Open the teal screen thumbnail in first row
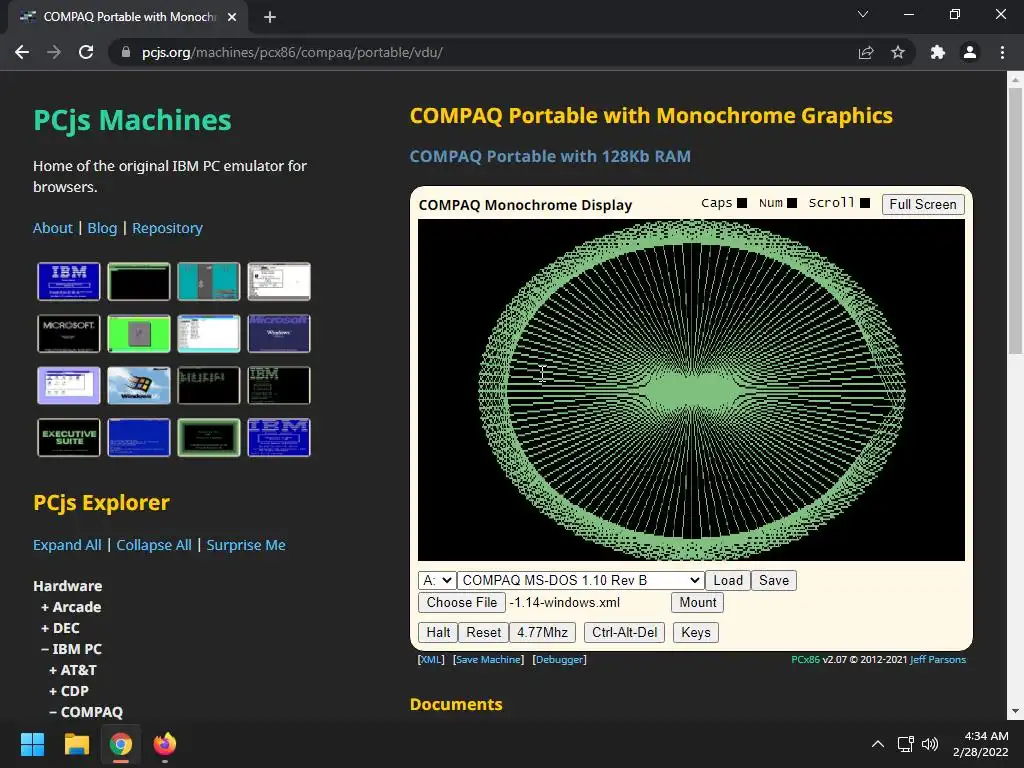 pyautogui.click(x=209, y=281)
